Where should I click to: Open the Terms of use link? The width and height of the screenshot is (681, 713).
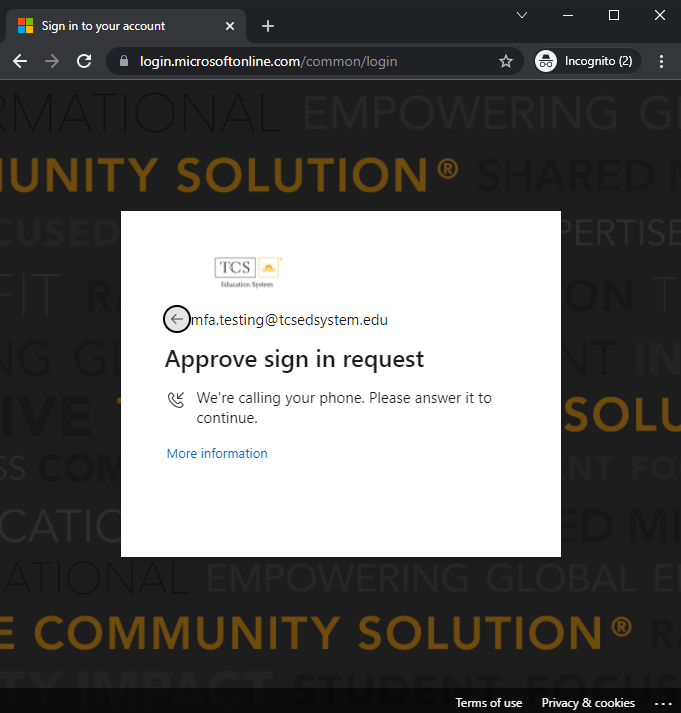coord(489,702)
